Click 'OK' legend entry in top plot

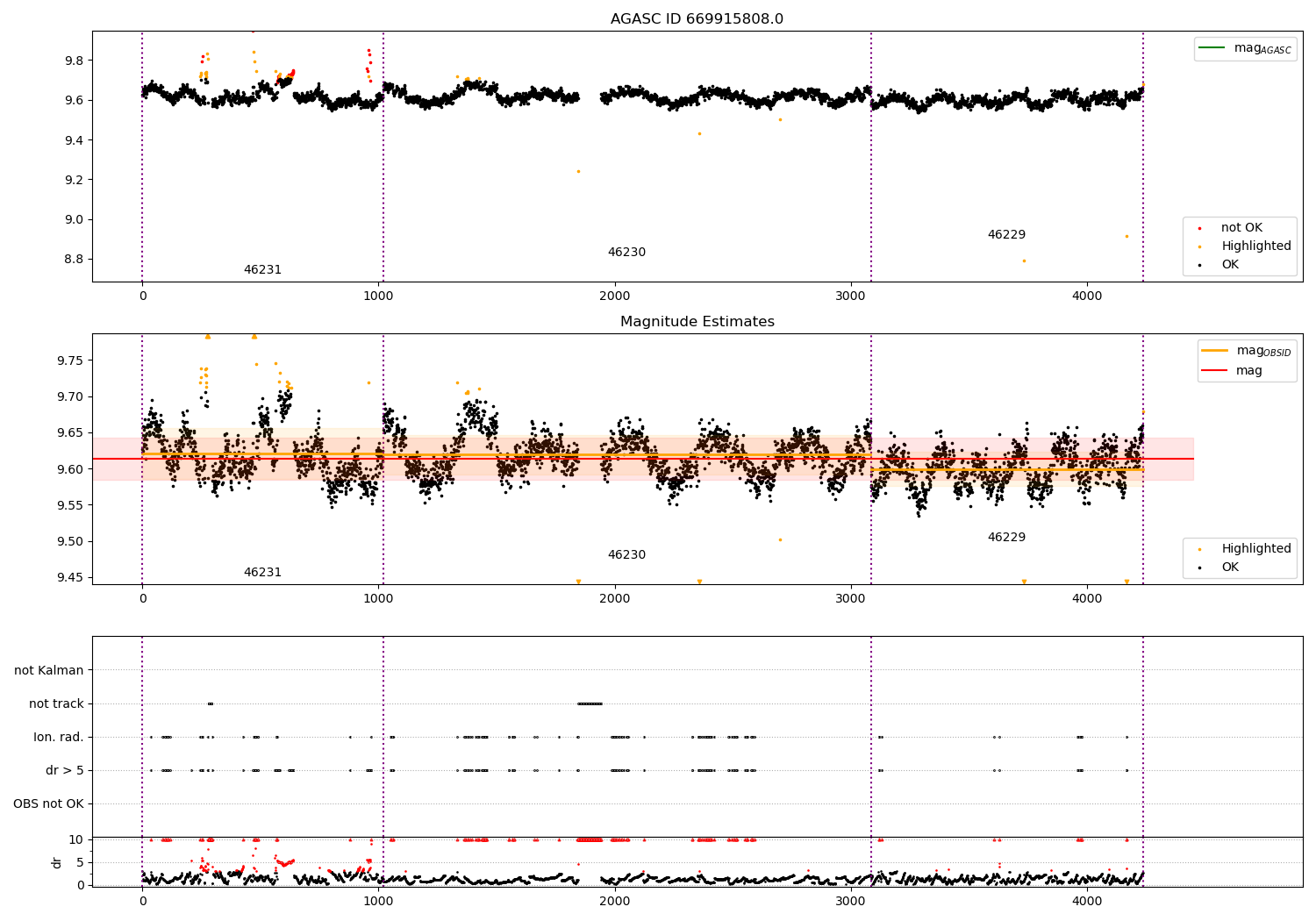tap(1219, 265)
